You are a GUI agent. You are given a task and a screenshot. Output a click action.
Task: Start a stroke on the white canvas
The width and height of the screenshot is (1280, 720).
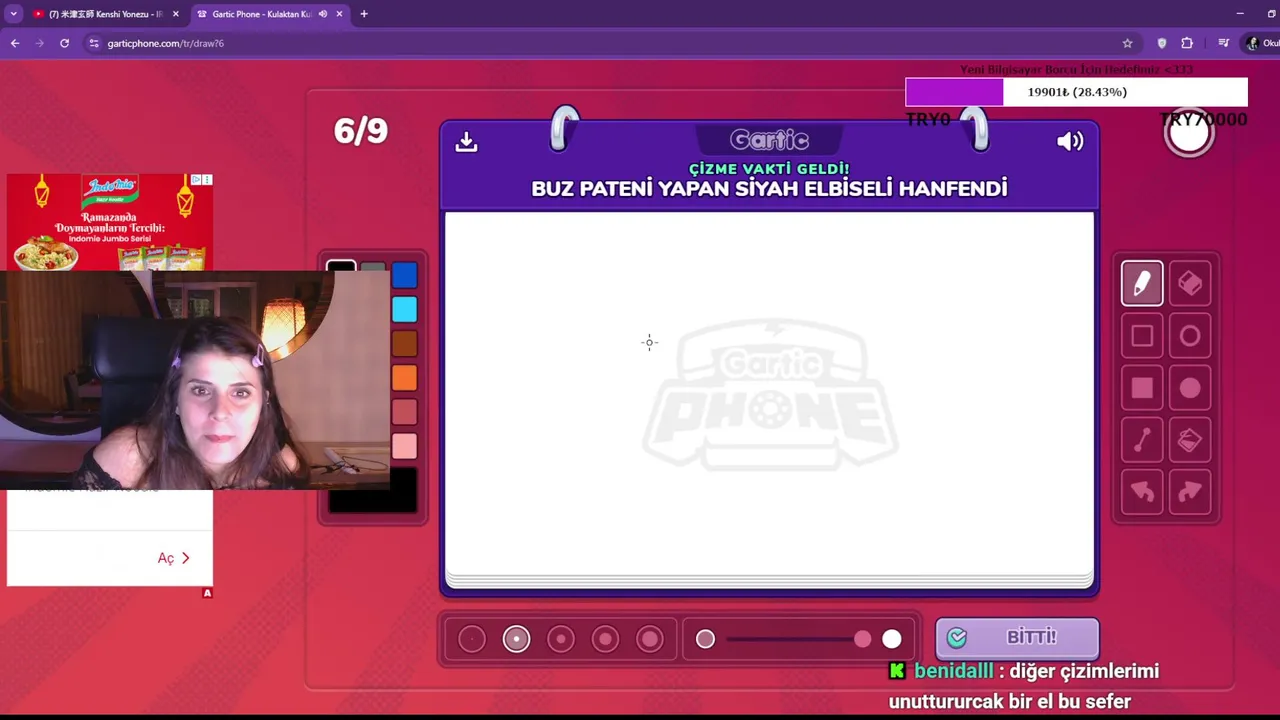tap(769, 393)
